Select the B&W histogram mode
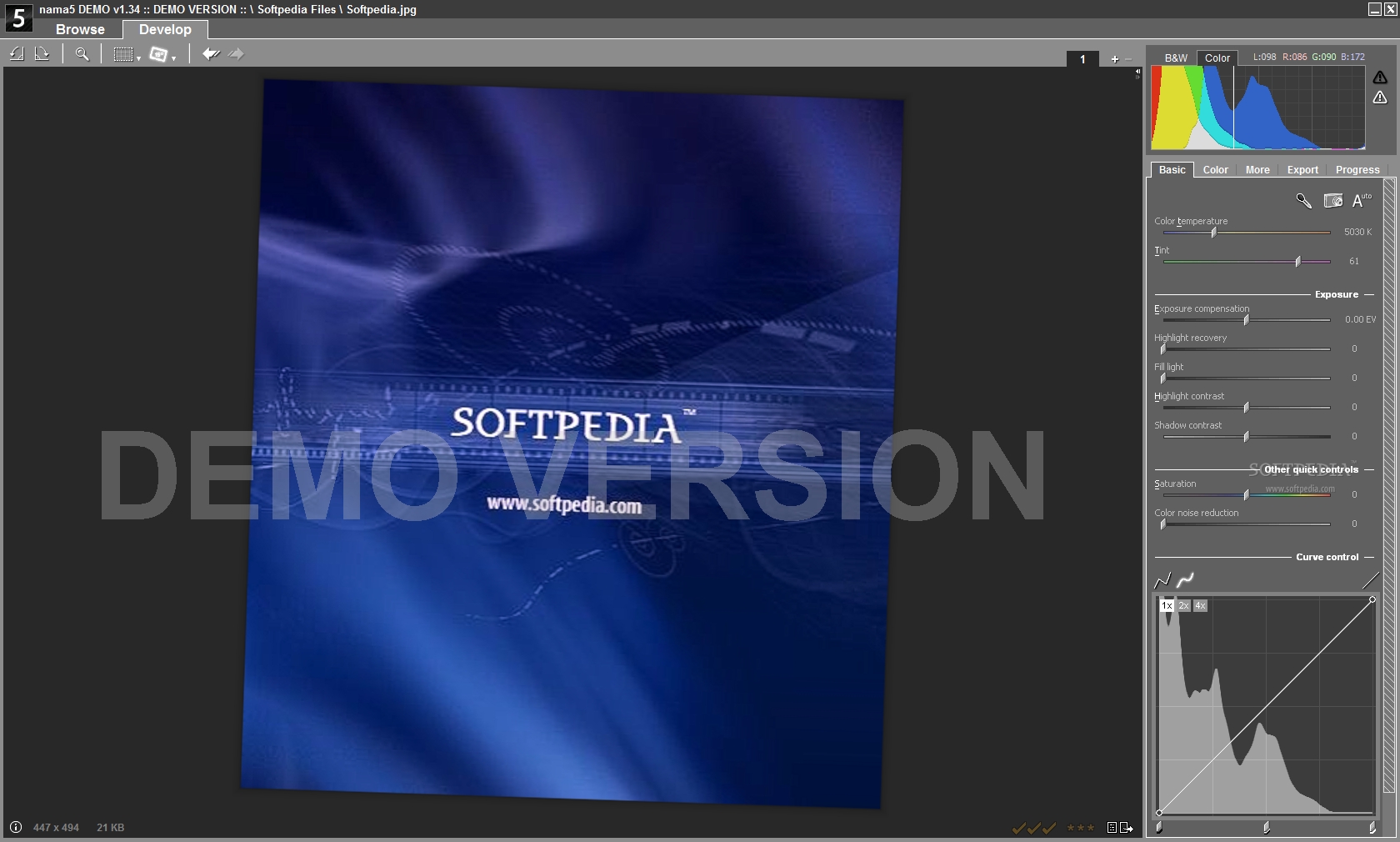The image size is (1400, 842). pos(1176,58)
